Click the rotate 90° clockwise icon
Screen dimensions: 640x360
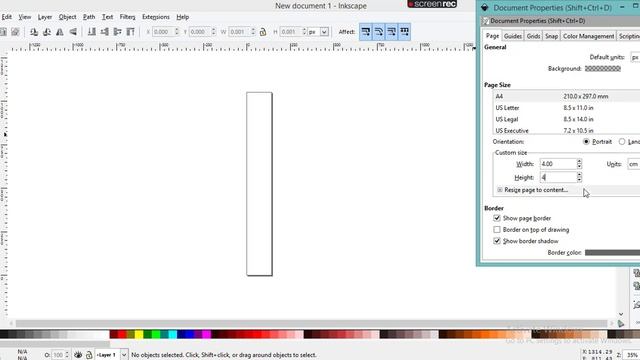click(47, 32)
